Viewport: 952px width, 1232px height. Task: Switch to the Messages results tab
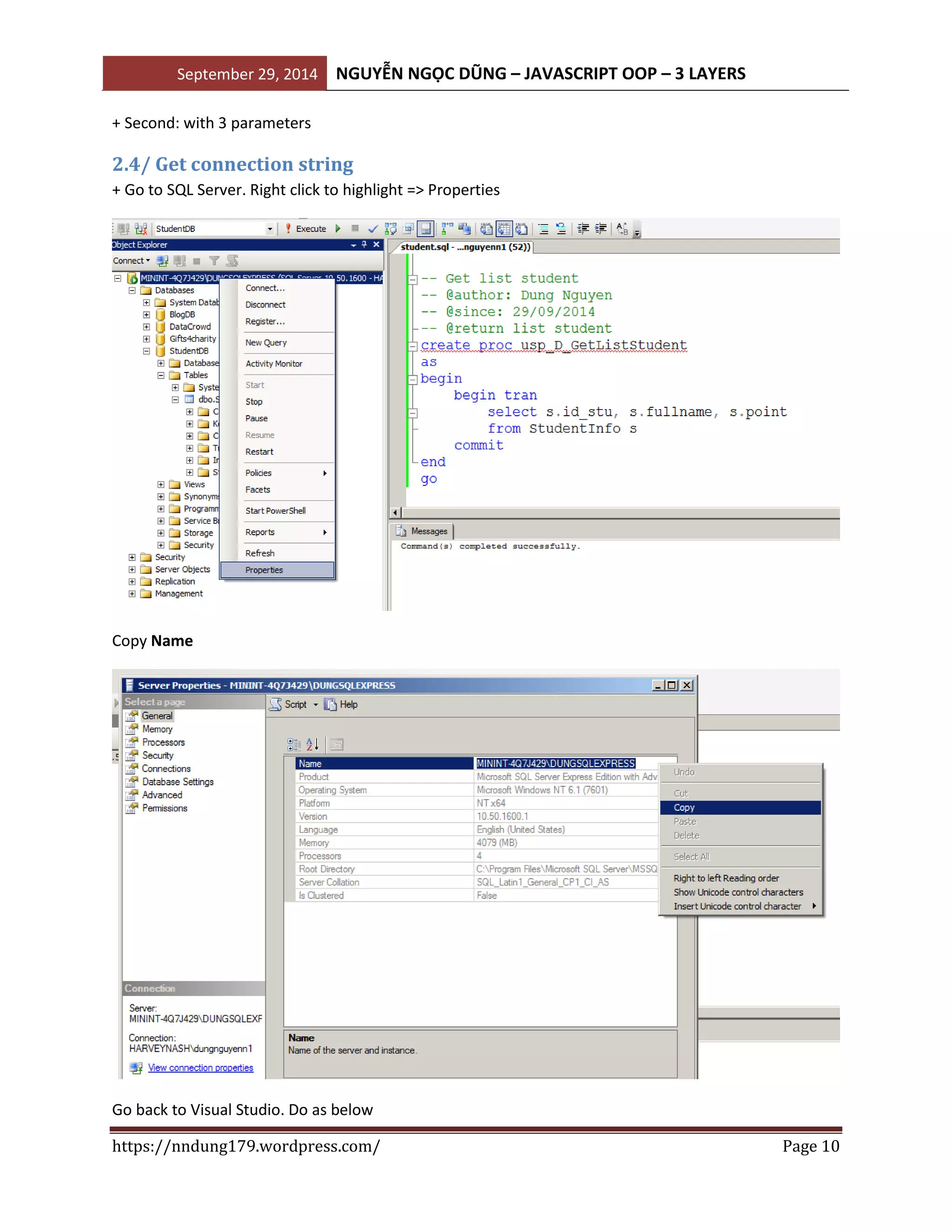point(423,531)
